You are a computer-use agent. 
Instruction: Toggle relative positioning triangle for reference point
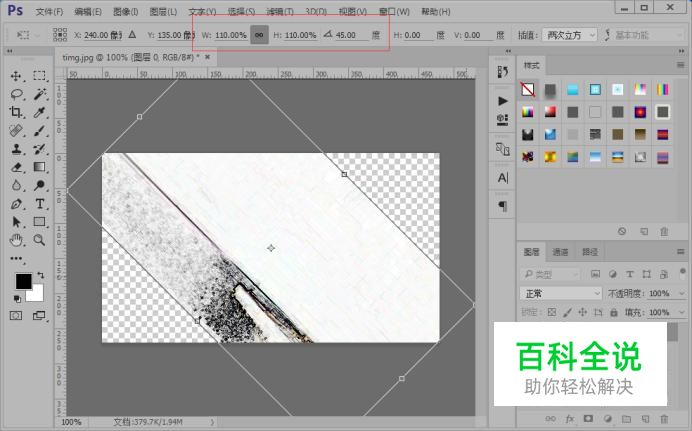132,34
